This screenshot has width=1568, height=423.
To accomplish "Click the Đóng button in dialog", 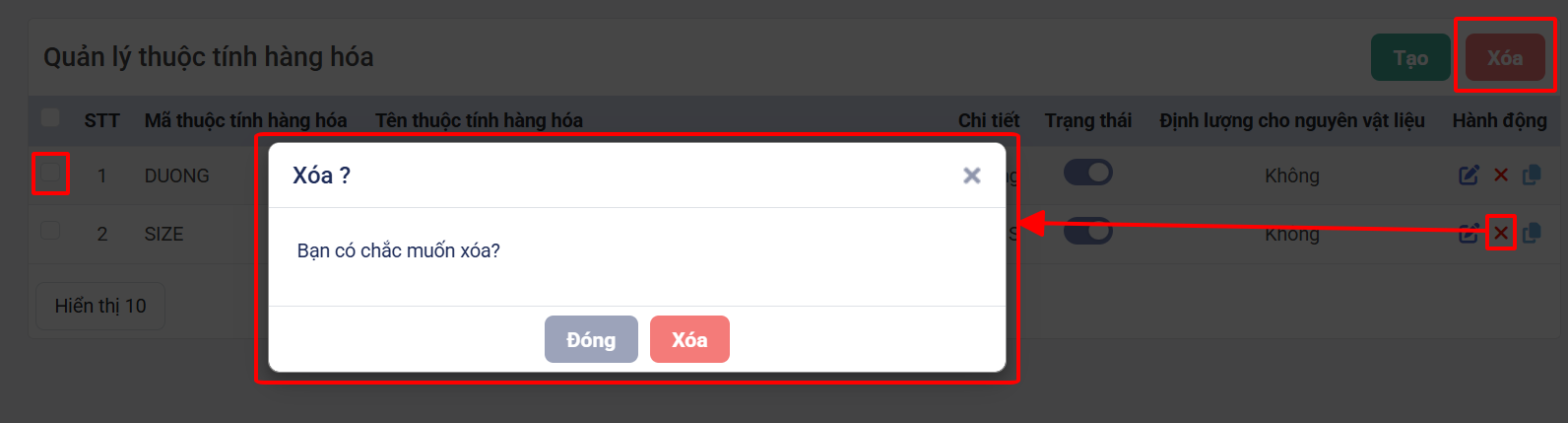I will (x=591, y=339).
